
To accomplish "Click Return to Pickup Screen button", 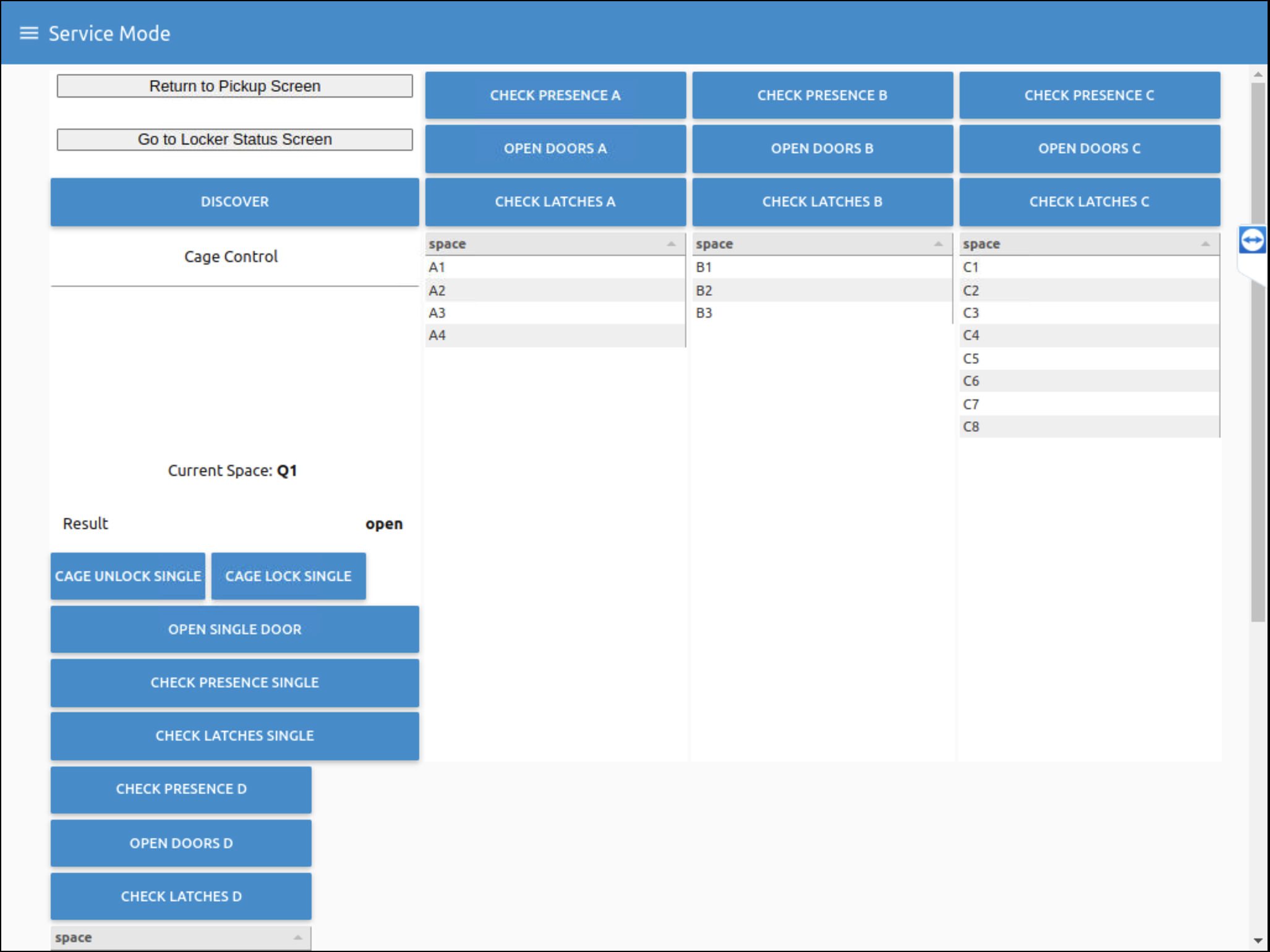I will (x=234, y=86).
